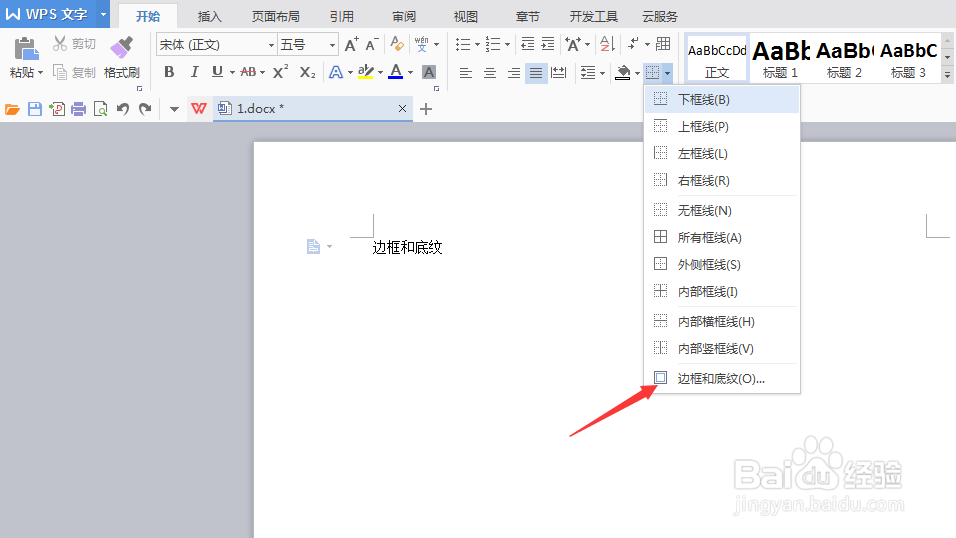Increase font size with A+ icon
956x538 pixels.
[x=351, y=45]
